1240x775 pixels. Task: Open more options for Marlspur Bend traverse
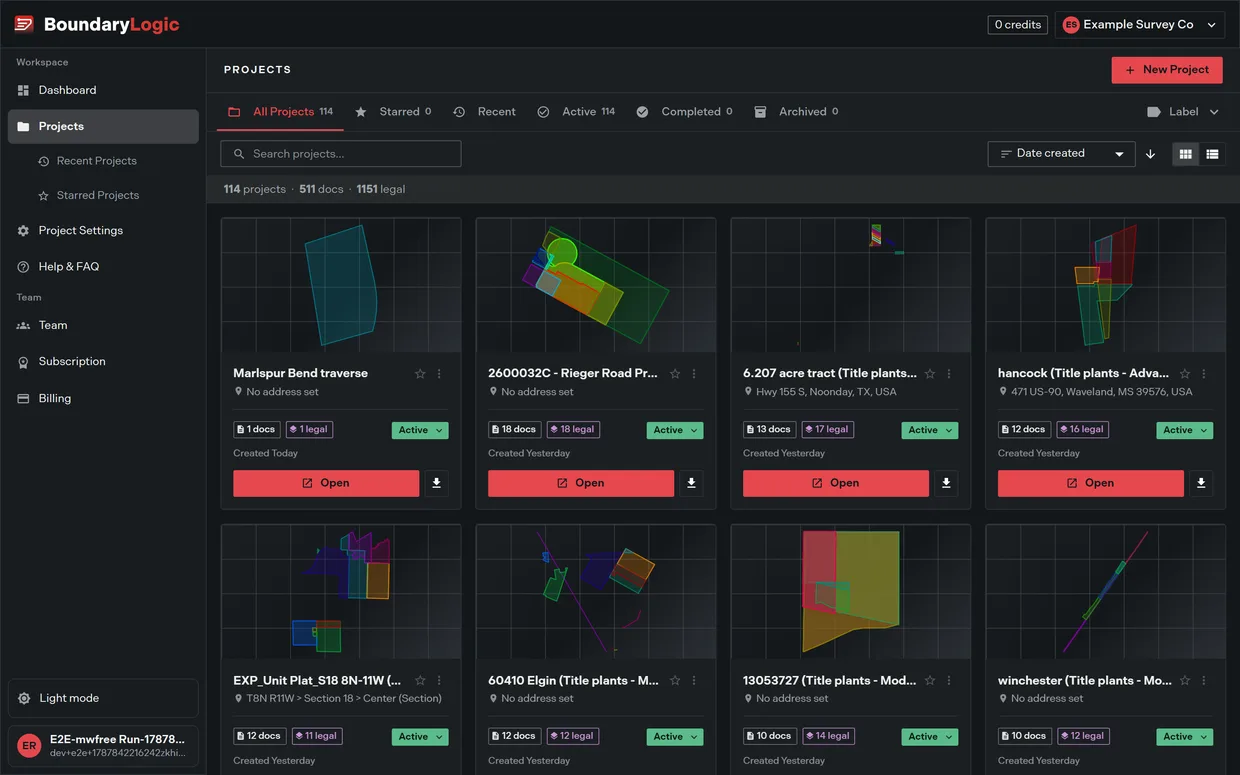click(439, 374)
